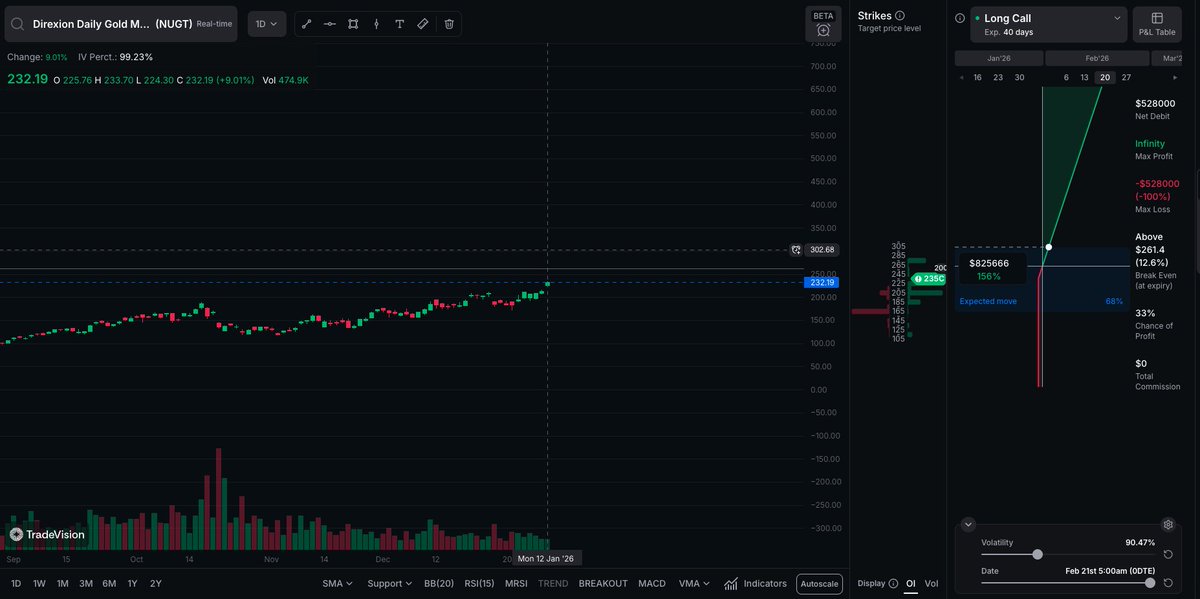Viewport: 1200px width, 599px height.
Task: Reset Date with its refresh icon
Action: pyautogui.click(x=1168, y=582)
